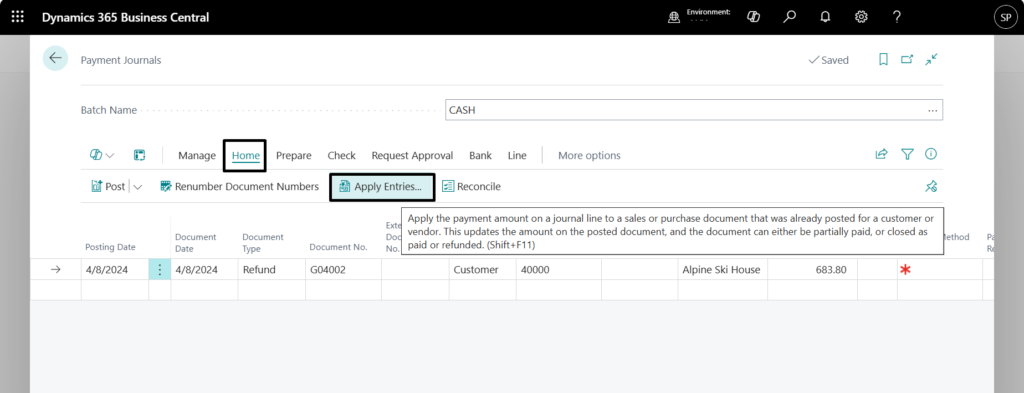
Task: Click Renumber Document Numbers
Action: coord(239,187)
